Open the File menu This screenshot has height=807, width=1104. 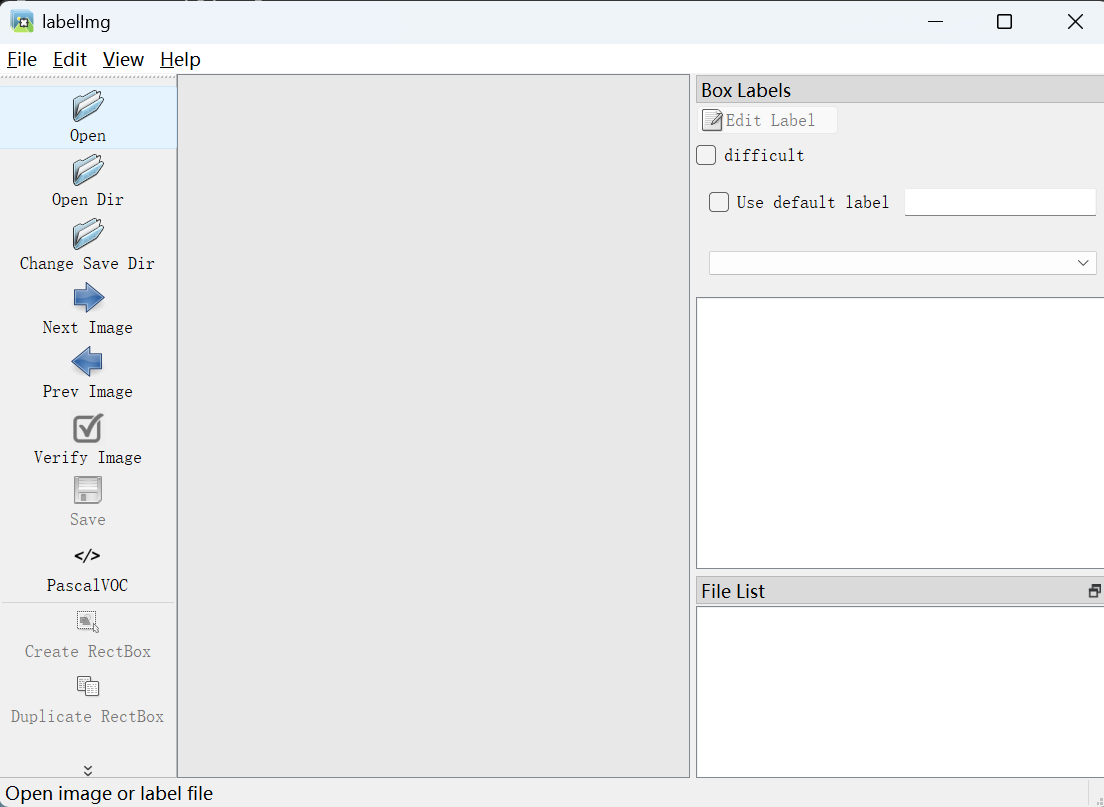(22, 60)
